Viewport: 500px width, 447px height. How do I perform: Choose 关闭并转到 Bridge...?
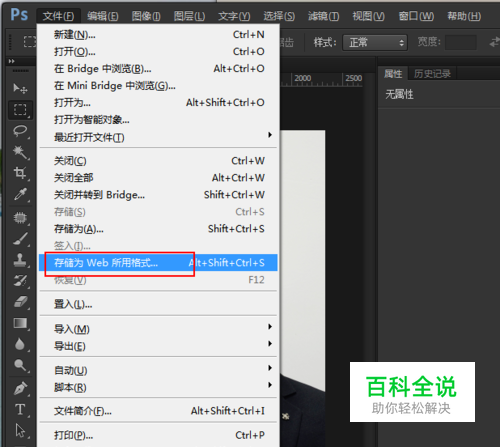[158, 195]
